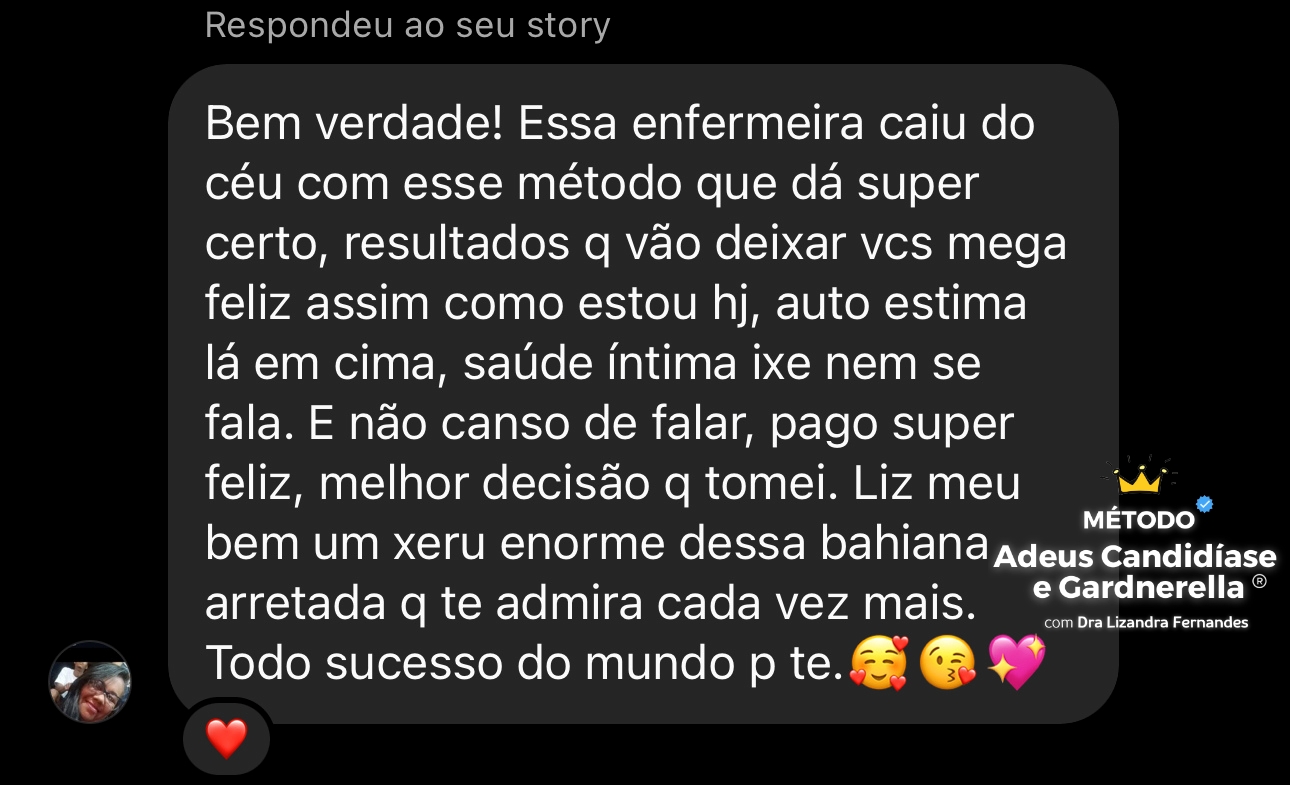1290x785 pixels.
Task: Open the sender's profile picture avatar
Action: [x=90, y=682]
